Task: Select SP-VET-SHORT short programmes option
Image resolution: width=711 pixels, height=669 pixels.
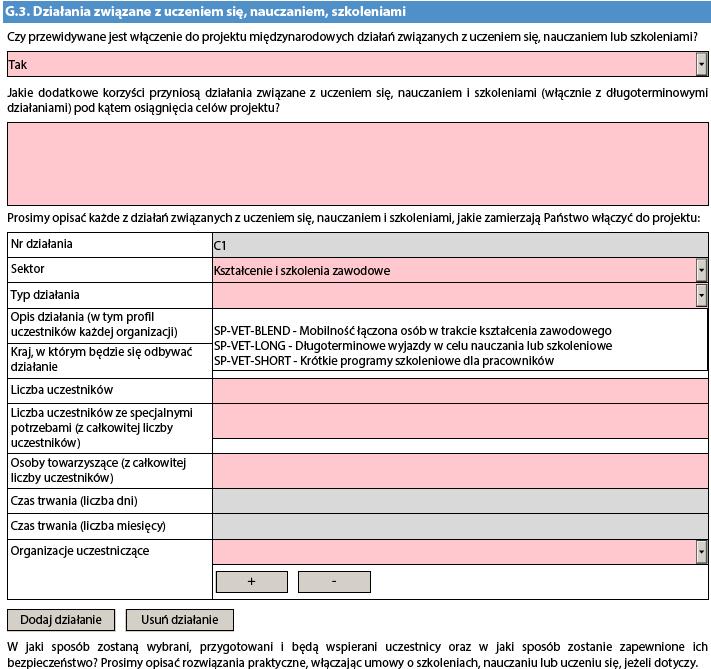Action: [384, 361]
